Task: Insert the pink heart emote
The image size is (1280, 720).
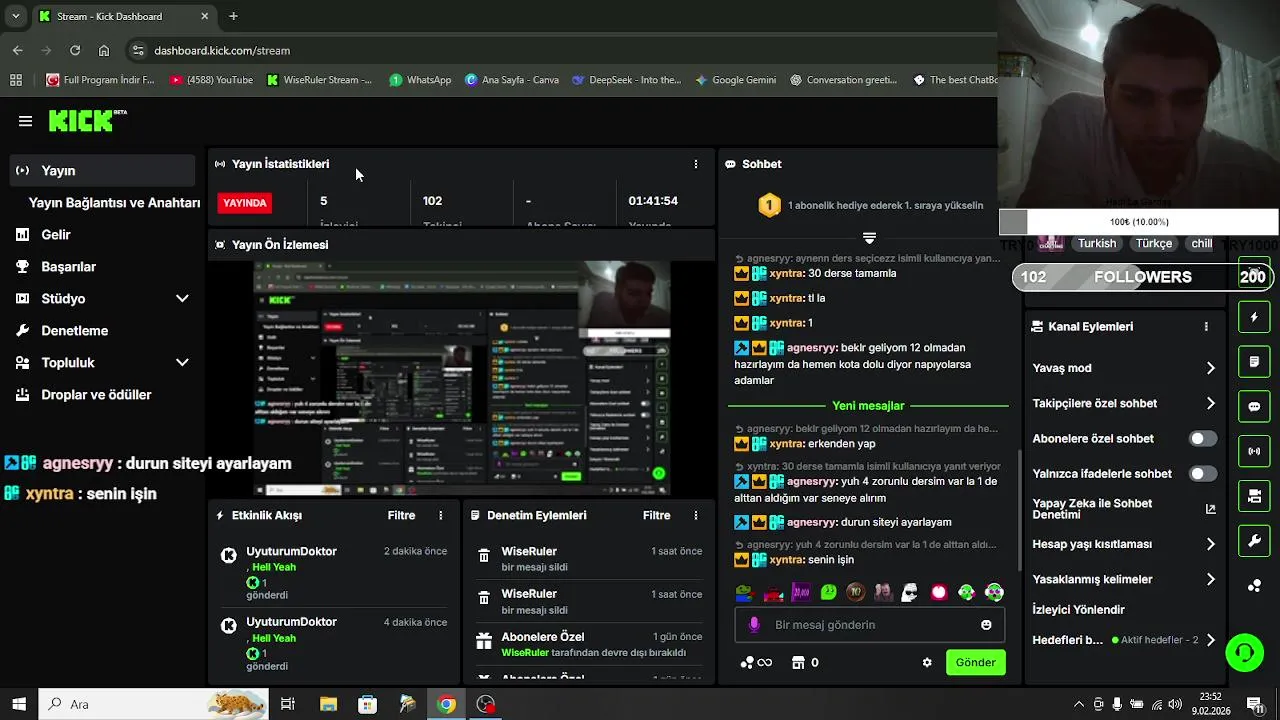Action: tap(938, 592)
